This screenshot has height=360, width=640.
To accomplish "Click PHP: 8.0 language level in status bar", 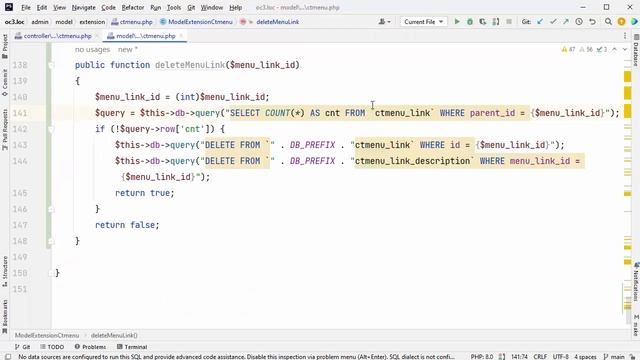I will 482,357.
